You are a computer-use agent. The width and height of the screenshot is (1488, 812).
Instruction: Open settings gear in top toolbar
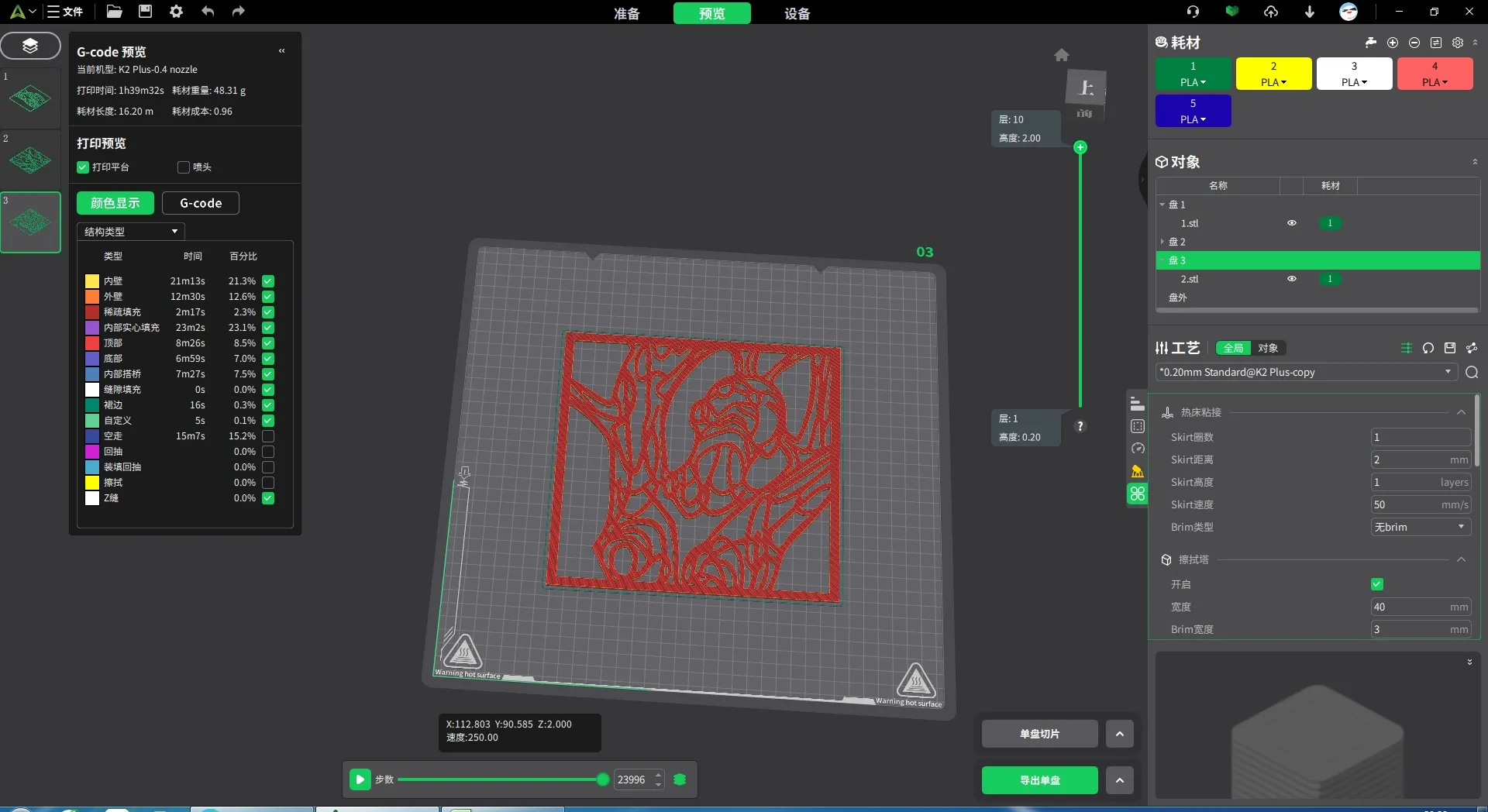tap(176, 12)
